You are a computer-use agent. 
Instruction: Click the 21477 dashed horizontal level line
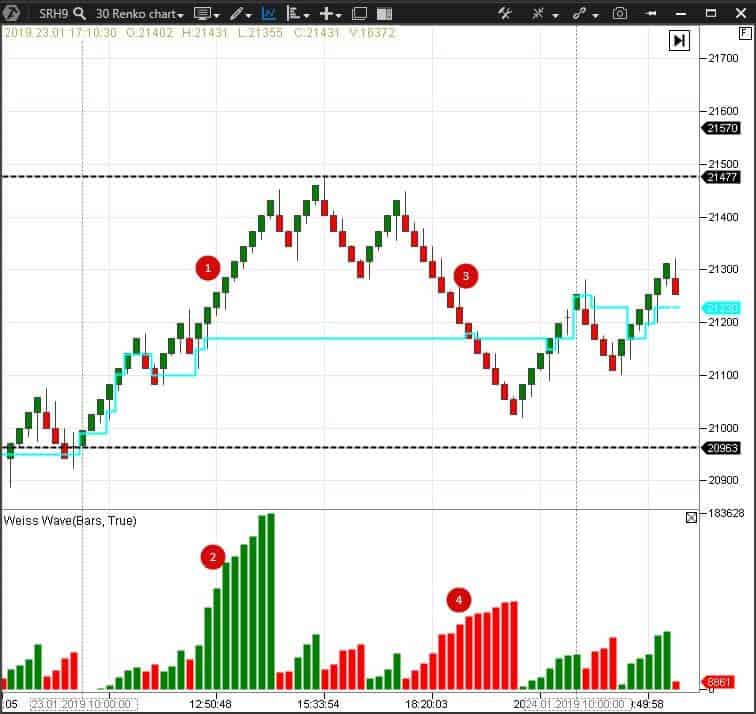point(350,177)
